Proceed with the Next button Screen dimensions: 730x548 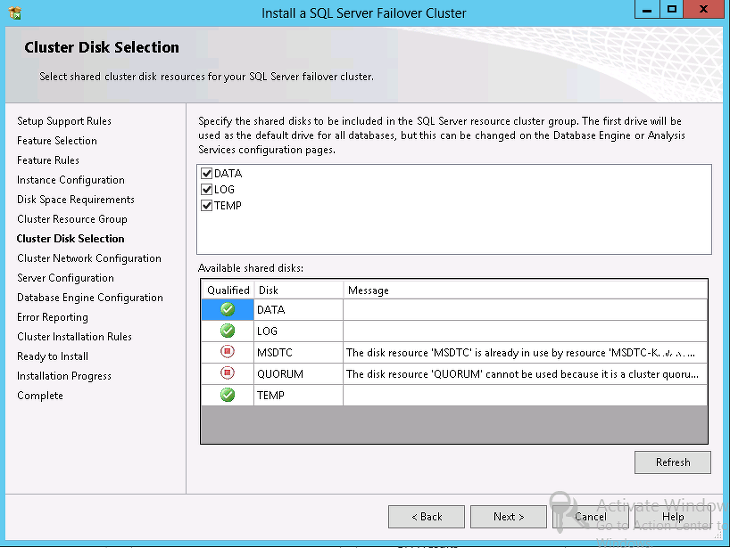pos(508,517)
